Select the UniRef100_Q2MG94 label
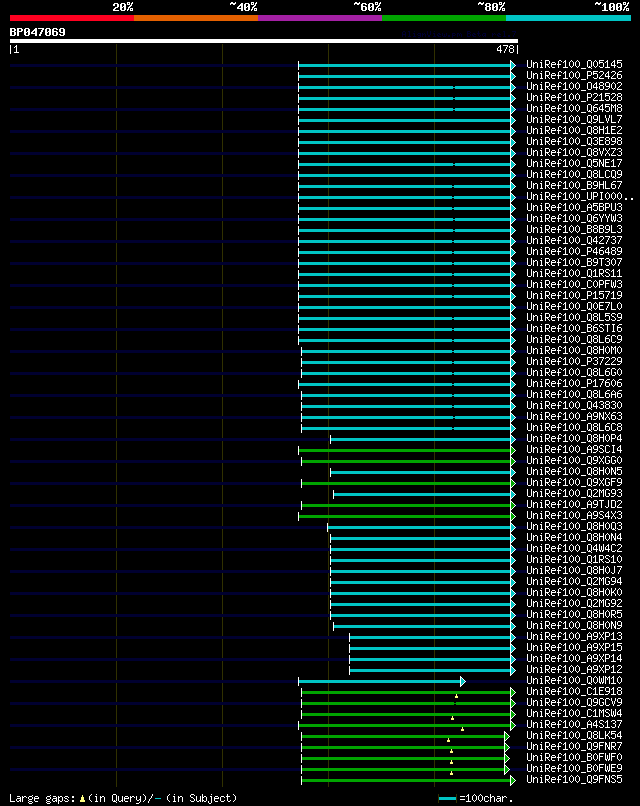Viewport: 640px width, 806px height. click(574, 581)
